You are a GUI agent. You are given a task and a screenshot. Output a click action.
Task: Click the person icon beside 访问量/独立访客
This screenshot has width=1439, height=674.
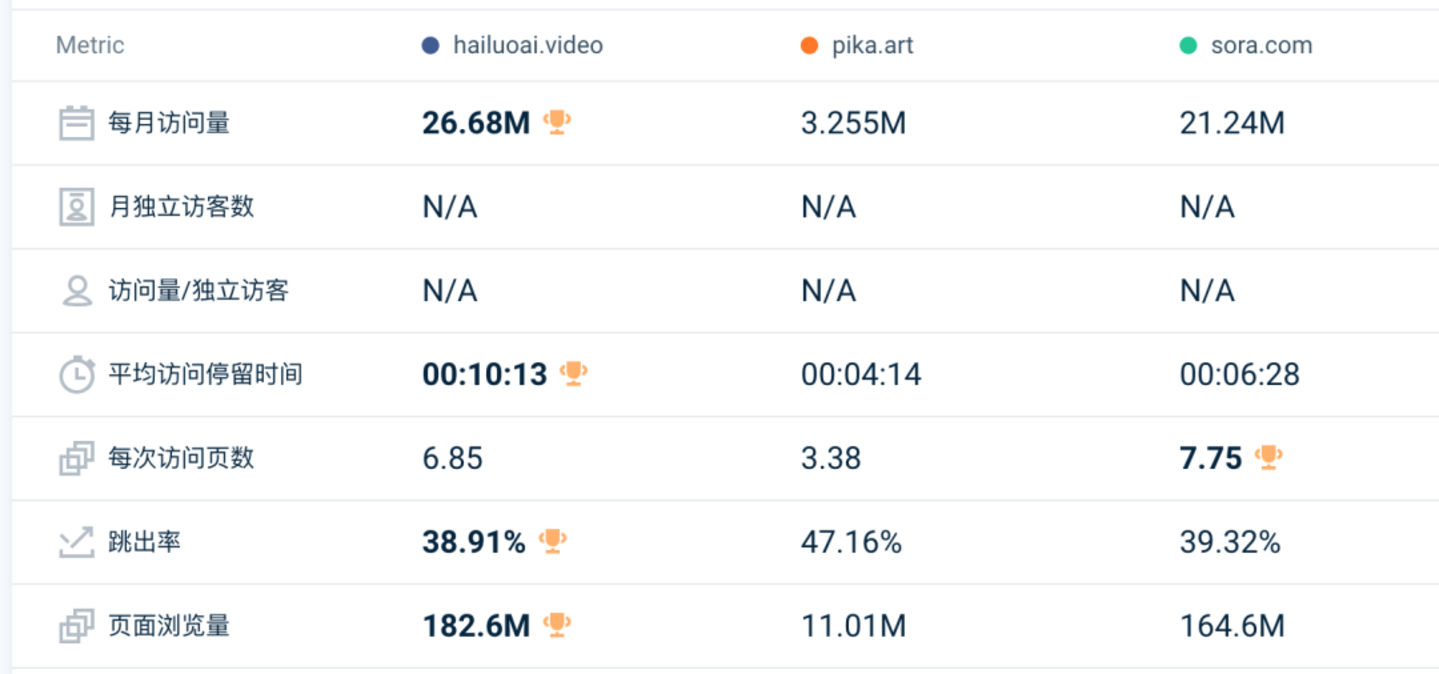[76, 291]
